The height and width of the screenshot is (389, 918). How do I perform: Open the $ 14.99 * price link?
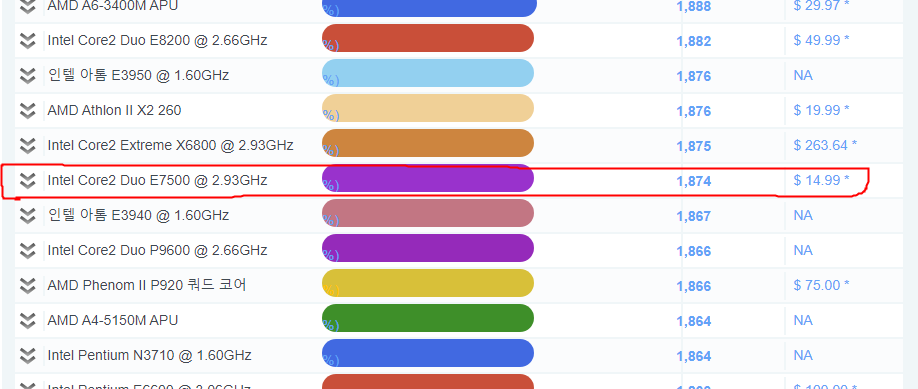tap(821, 180)
